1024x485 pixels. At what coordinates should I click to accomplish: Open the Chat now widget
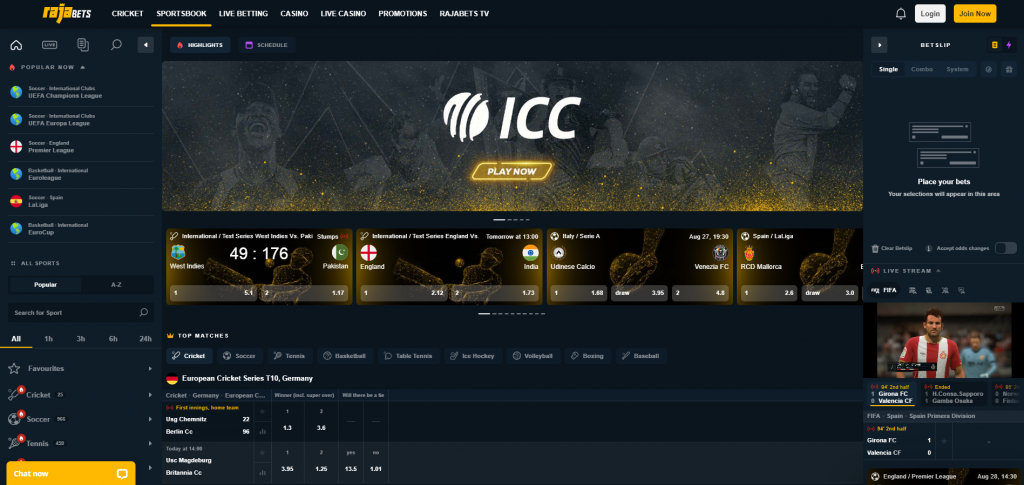[x=71, y=473]
